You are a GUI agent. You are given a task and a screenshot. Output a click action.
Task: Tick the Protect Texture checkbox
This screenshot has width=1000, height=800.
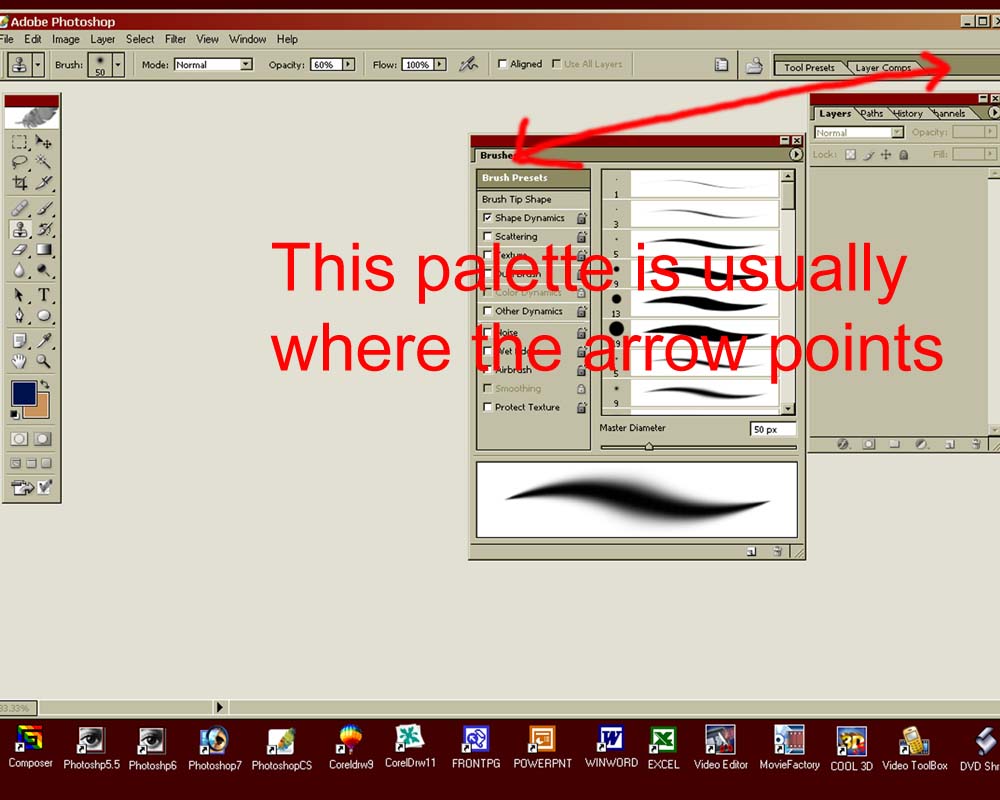(488, 407)
